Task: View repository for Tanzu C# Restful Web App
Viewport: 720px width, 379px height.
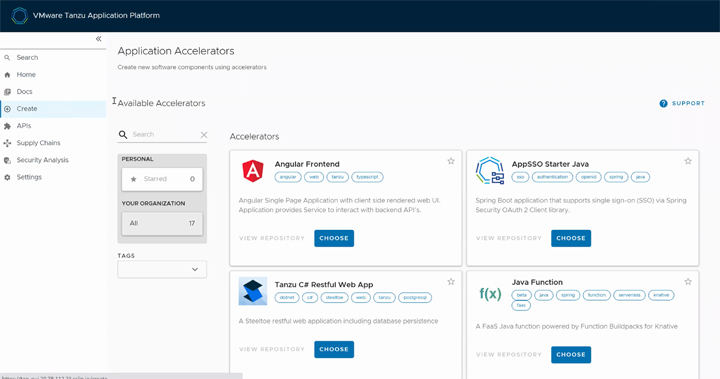Action: click(x=272, y=349)
